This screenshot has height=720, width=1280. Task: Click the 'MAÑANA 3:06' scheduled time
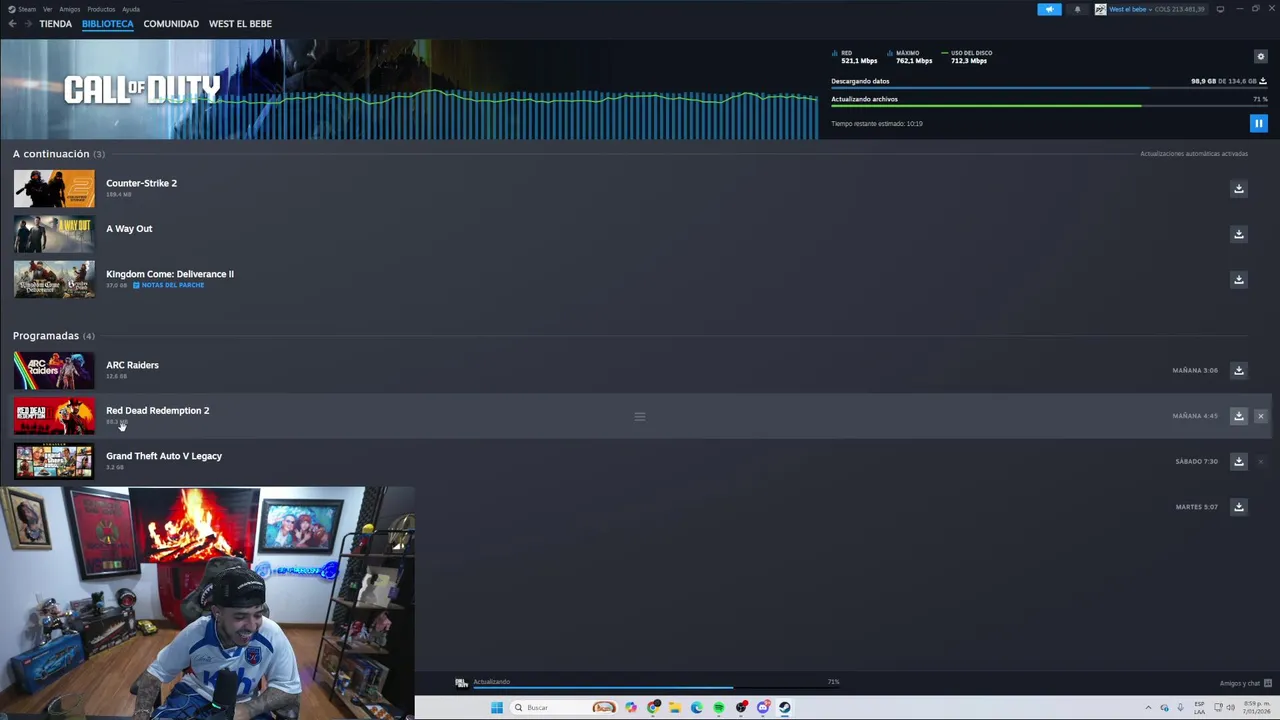pyautogui.click(x=1195, y=370)
